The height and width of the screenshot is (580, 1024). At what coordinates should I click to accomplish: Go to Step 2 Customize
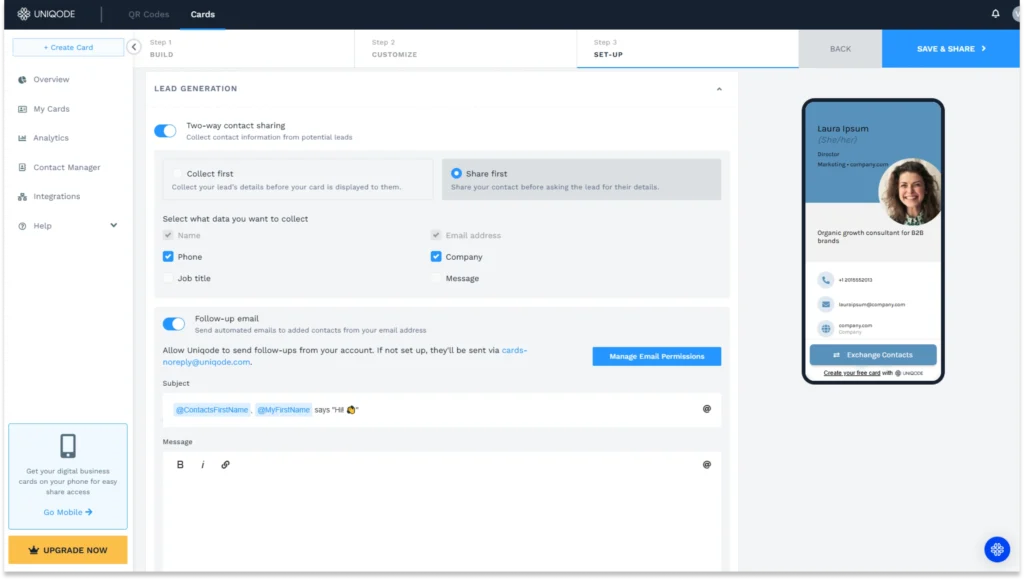click(466, 48)
